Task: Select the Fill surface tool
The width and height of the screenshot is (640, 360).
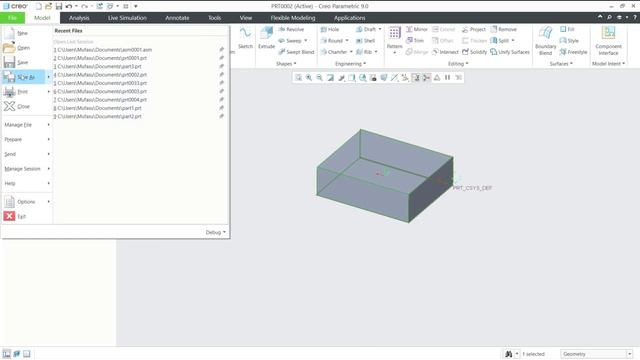Action: click(x=567, y=29)
